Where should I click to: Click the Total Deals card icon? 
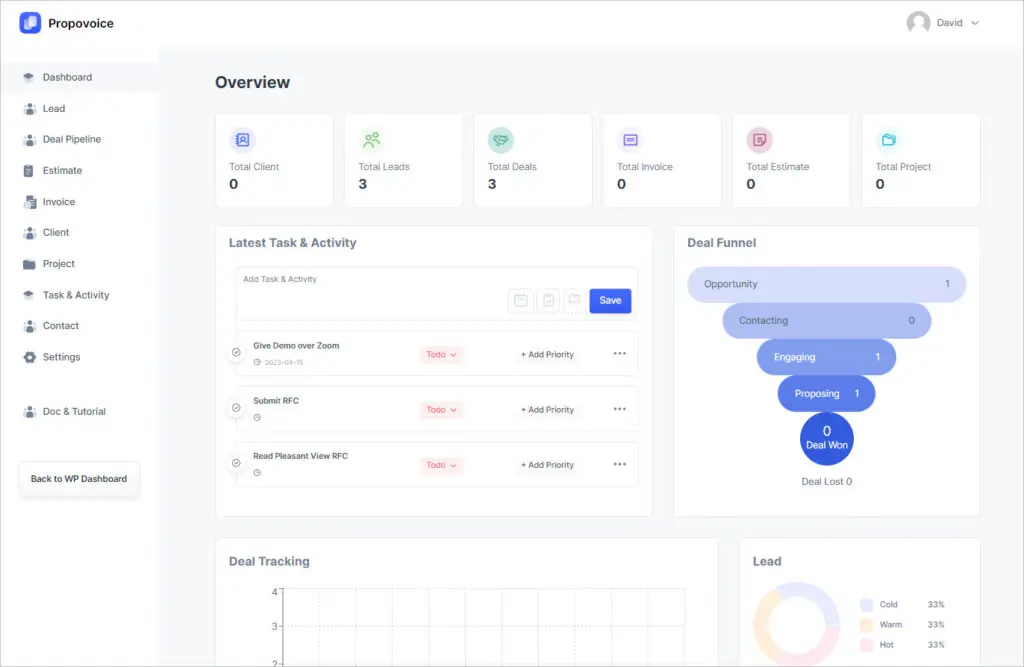point(502,140)
